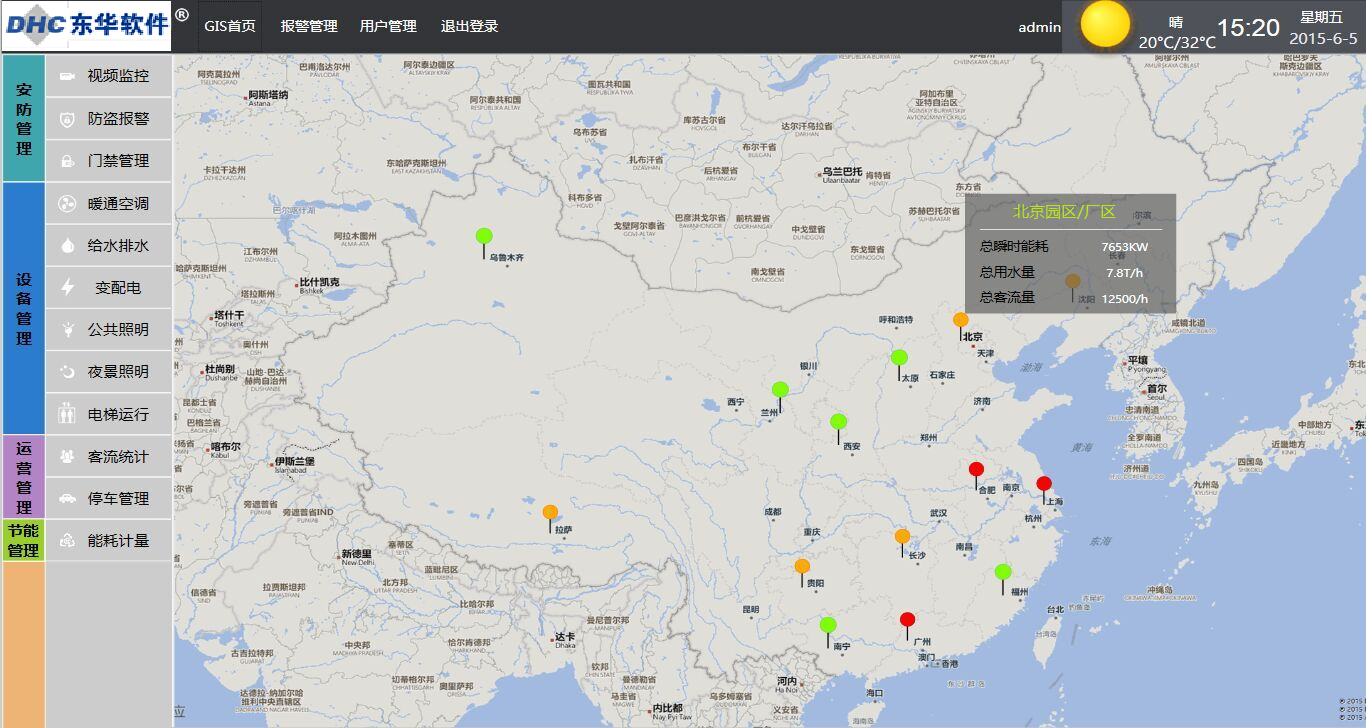Open 停车管理 in the sidebar

click(x=118, y=498)
